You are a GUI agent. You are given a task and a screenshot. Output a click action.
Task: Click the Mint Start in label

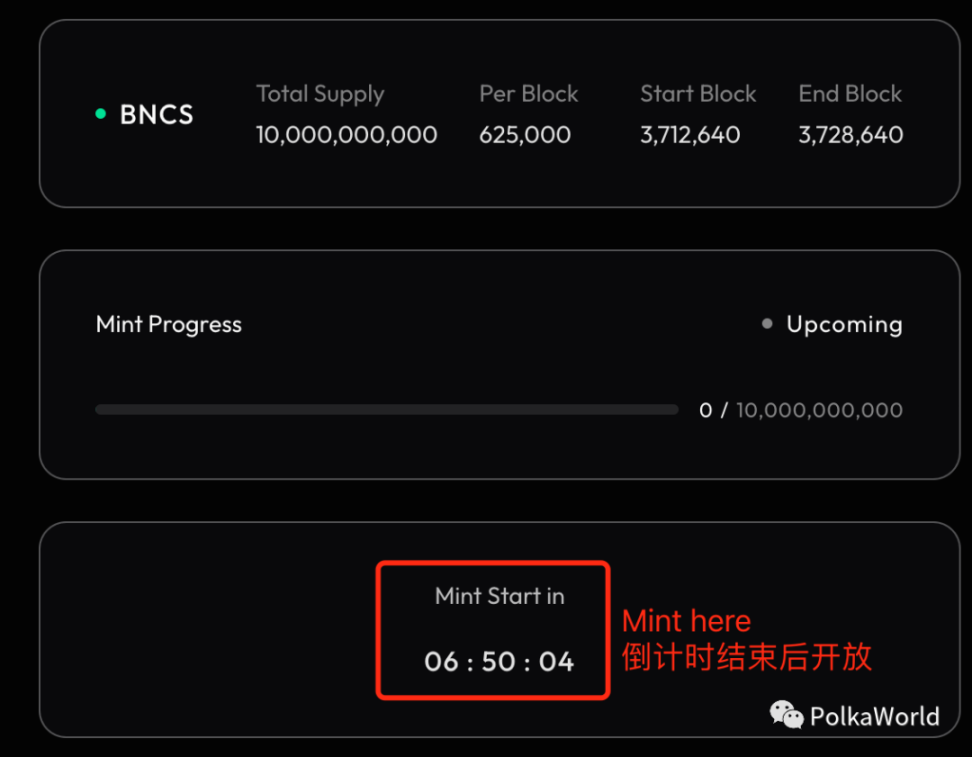pos(499,596)
